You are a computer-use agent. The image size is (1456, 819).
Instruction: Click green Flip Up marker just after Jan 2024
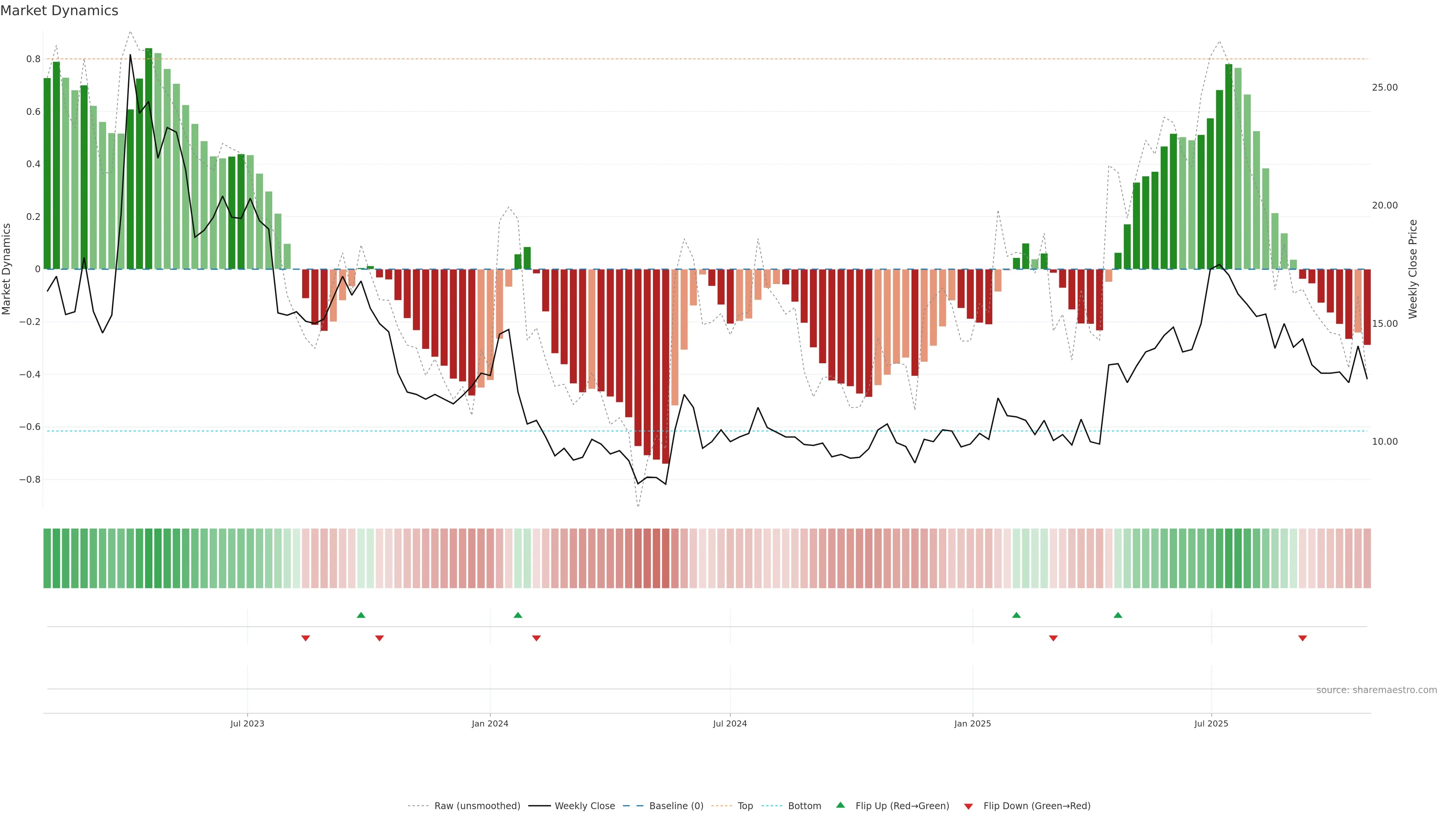518,615
